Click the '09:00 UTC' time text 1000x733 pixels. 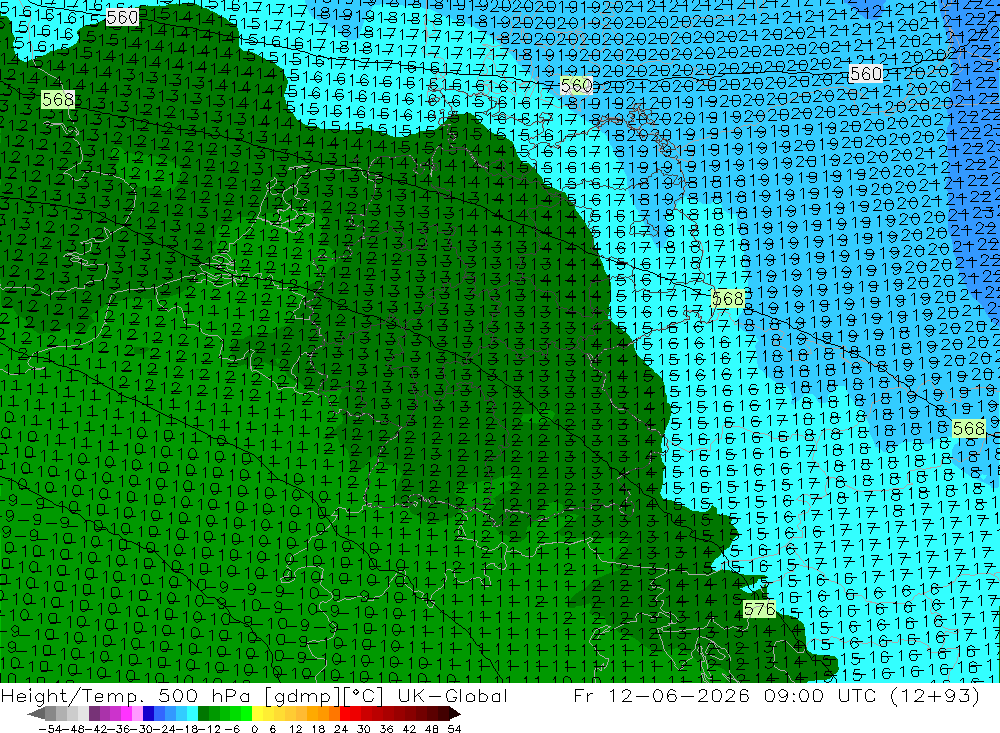[x=818, y=695]
